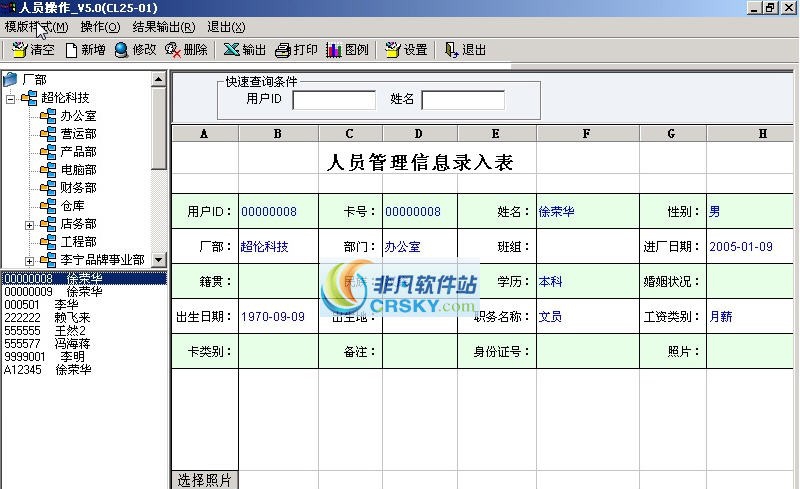The height and width of the screenshot is (489, 800).
Task: Click the tree scrollbar up arrow
Action: 159,79
